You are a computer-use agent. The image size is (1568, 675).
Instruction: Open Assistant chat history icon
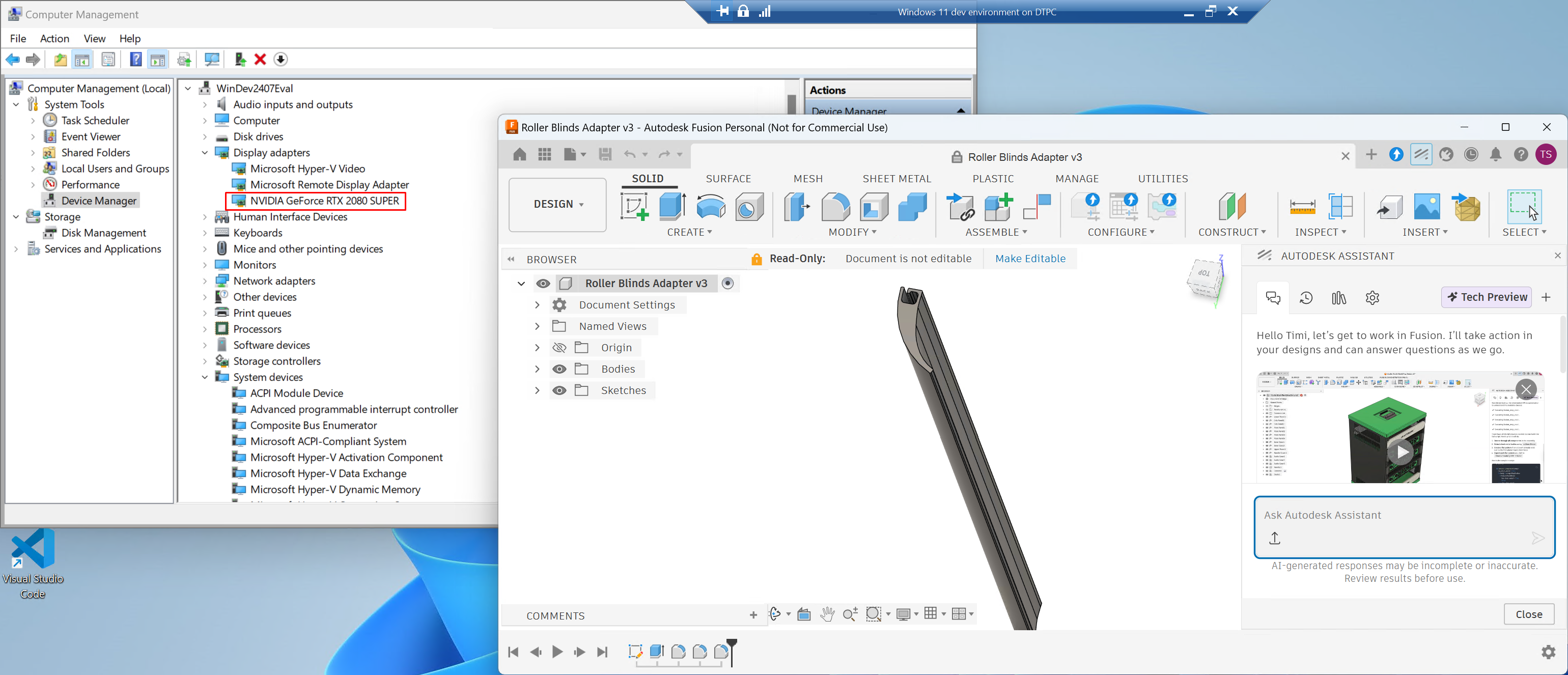(x=1306, y=298)
